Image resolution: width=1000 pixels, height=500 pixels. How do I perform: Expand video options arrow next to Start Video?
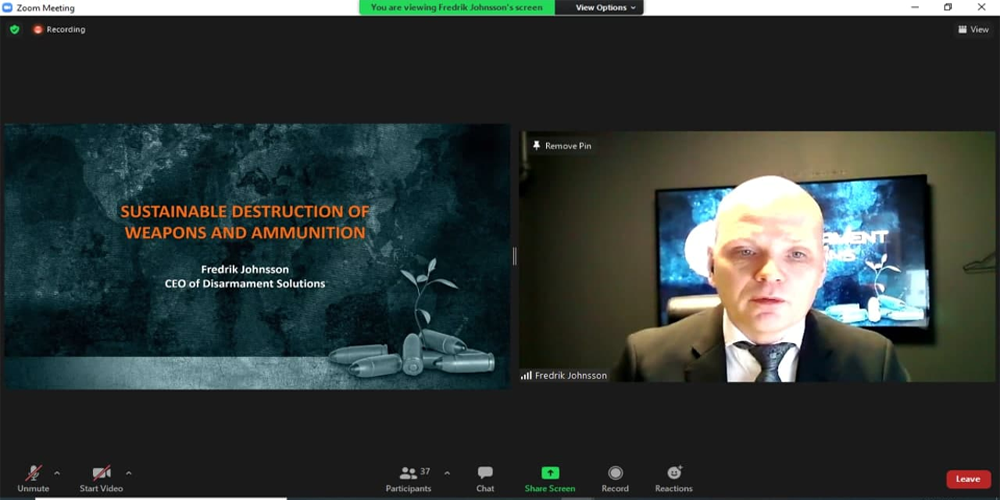point(129,473)
